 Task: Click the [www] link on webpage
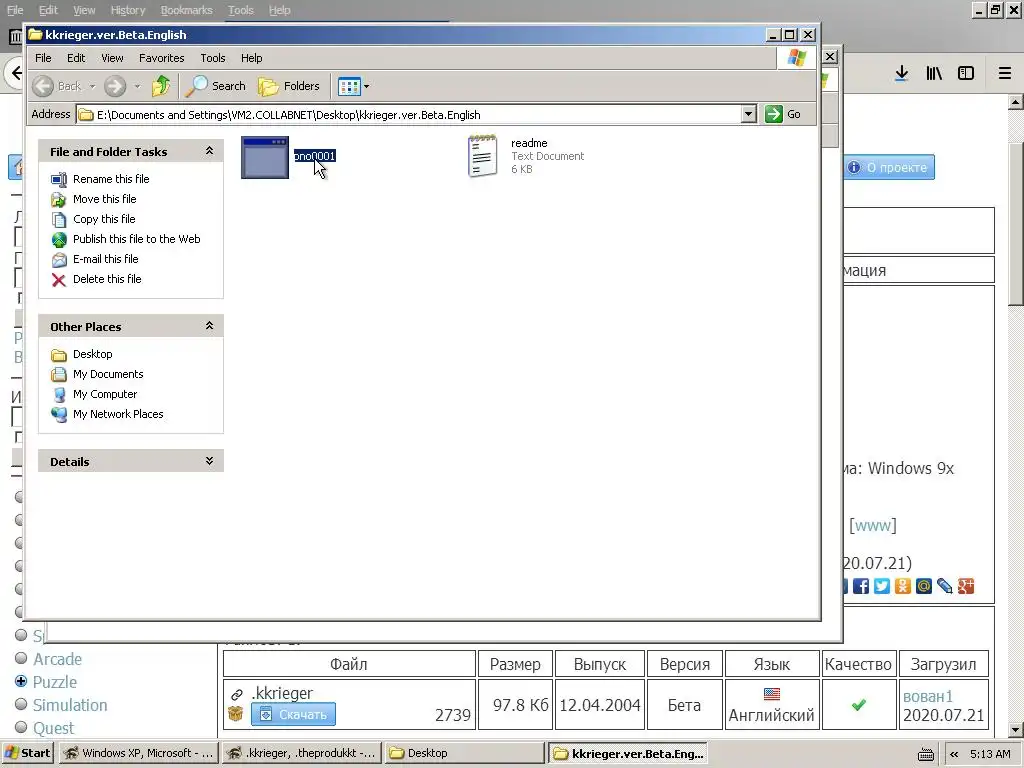click(x=872, y=525)
